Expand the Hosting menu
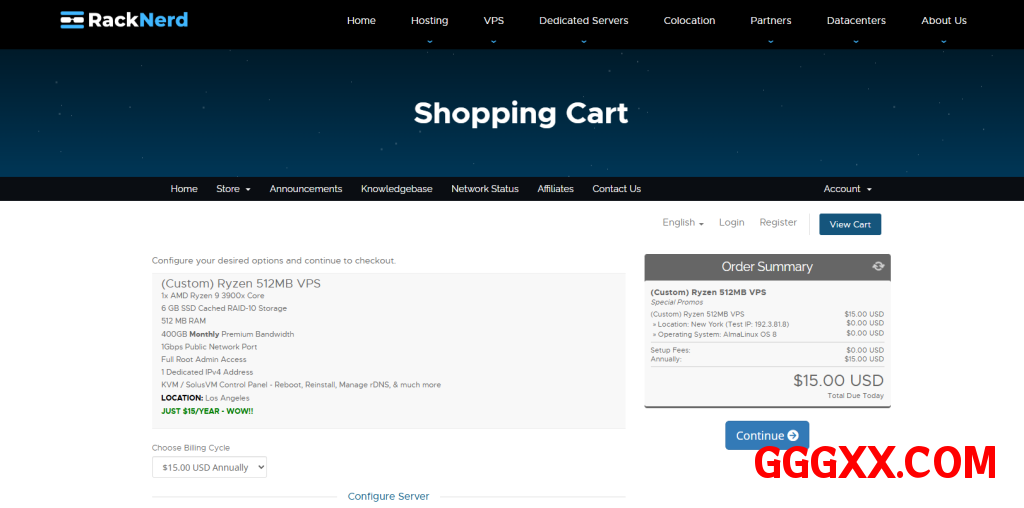 429,20
